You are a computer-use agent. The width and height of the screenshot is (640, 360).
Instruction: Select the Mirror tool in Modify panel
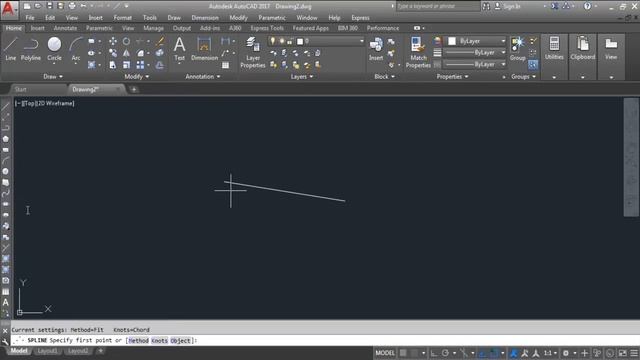pyautogui.click(x=126, y=53)
